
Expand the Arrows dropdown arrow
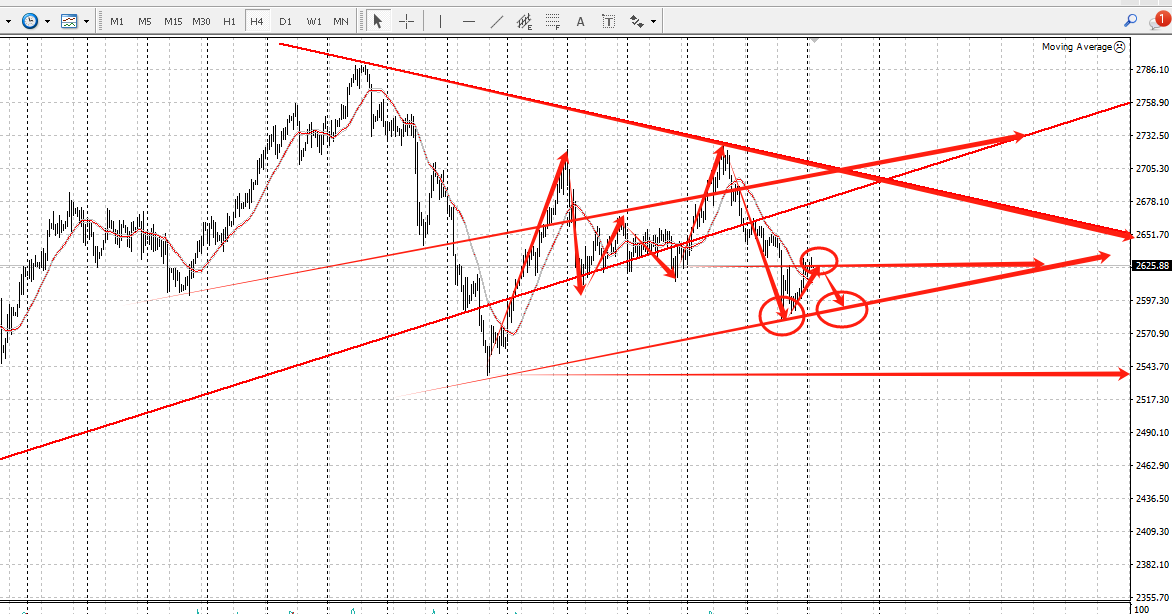[653, 22]
